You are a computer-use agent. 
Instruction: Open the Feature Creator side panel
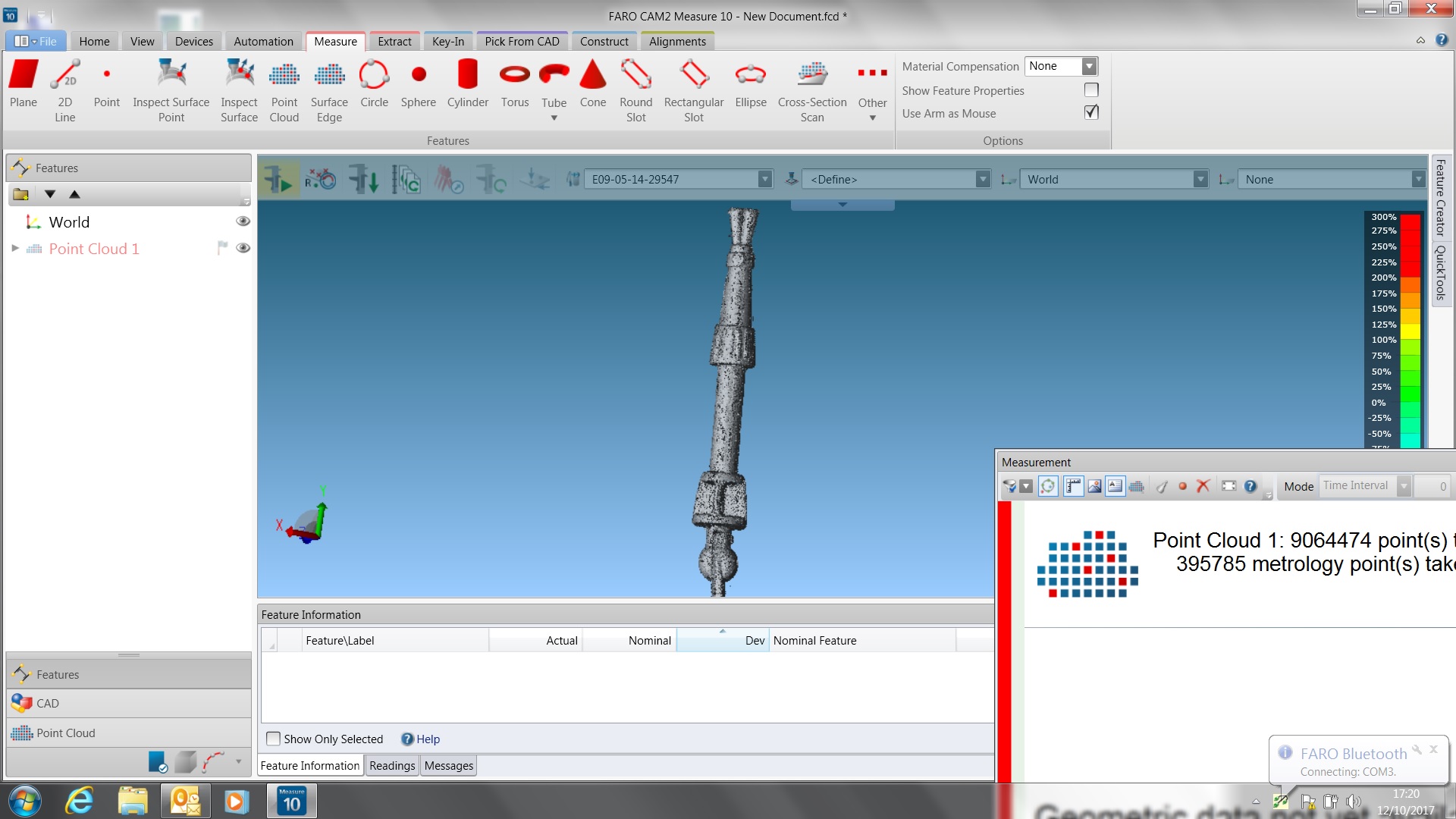tap(1440, 198)
